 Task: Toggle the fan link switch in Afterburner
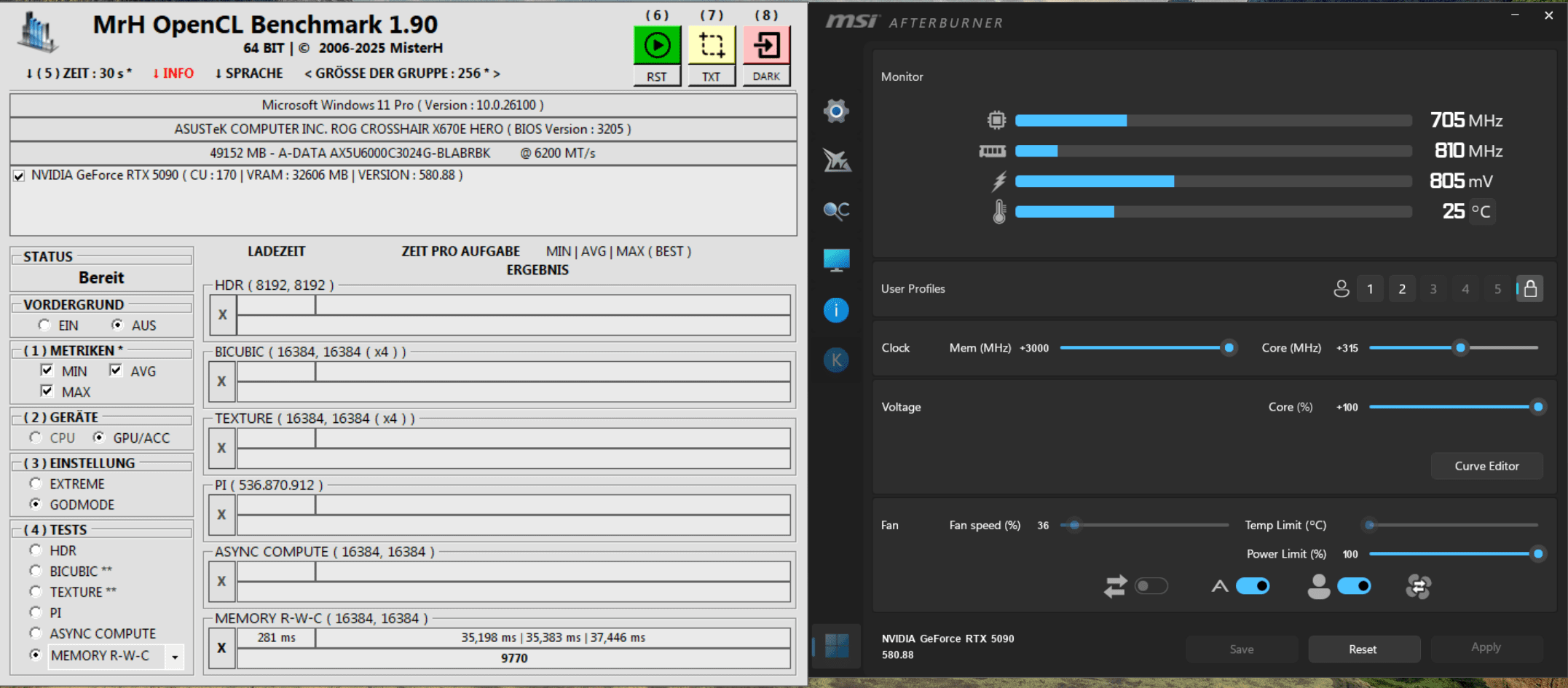(x=1151, y=586)
